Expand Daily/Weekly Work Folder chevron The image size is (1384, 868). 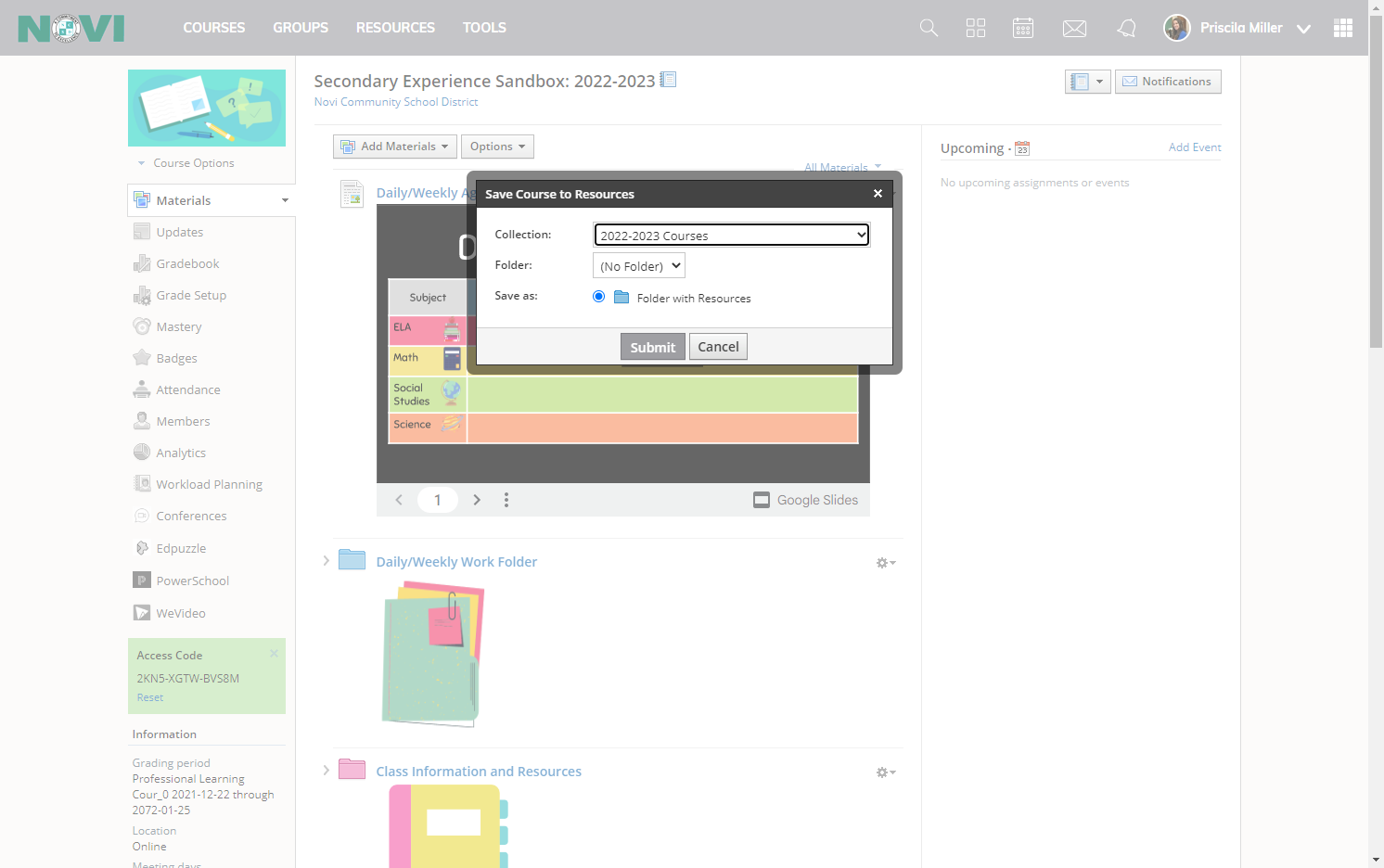pyautogui.click(x=326, y=560)
